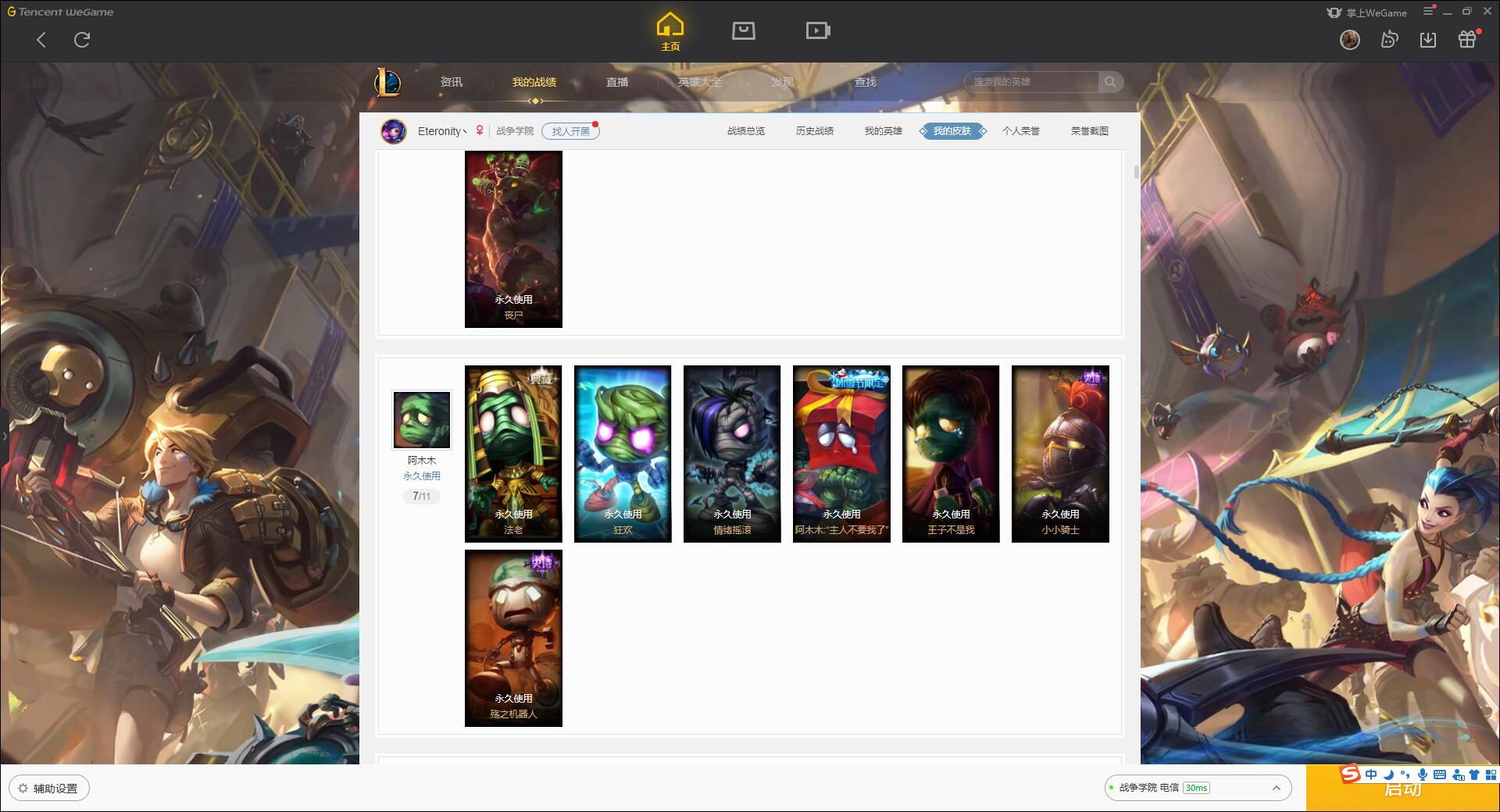
Task: Open the 掌上WeGame mobile link
Action: coord(1366,12)
